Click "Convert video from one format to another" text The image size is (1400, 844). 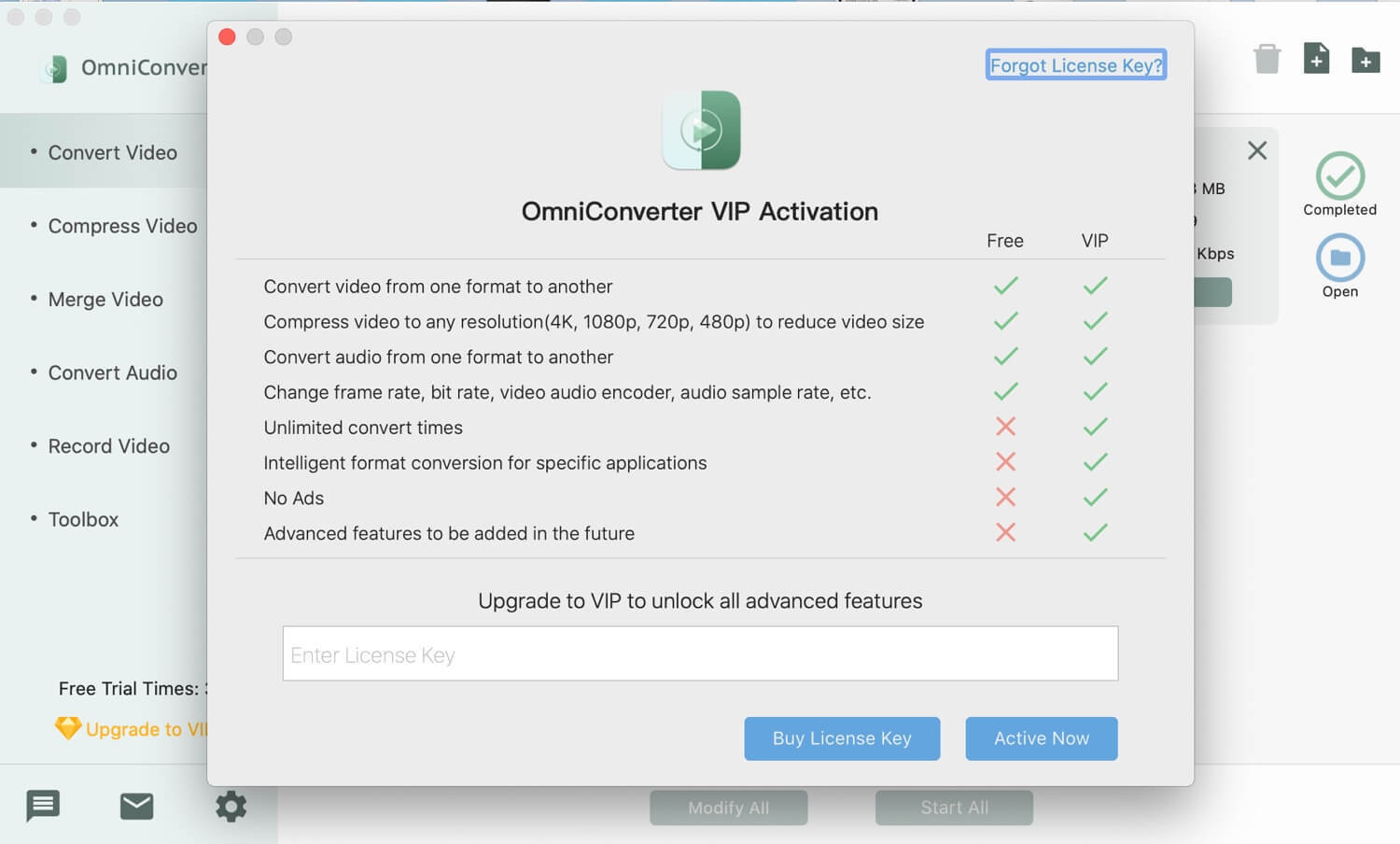(x=438, y=287)
